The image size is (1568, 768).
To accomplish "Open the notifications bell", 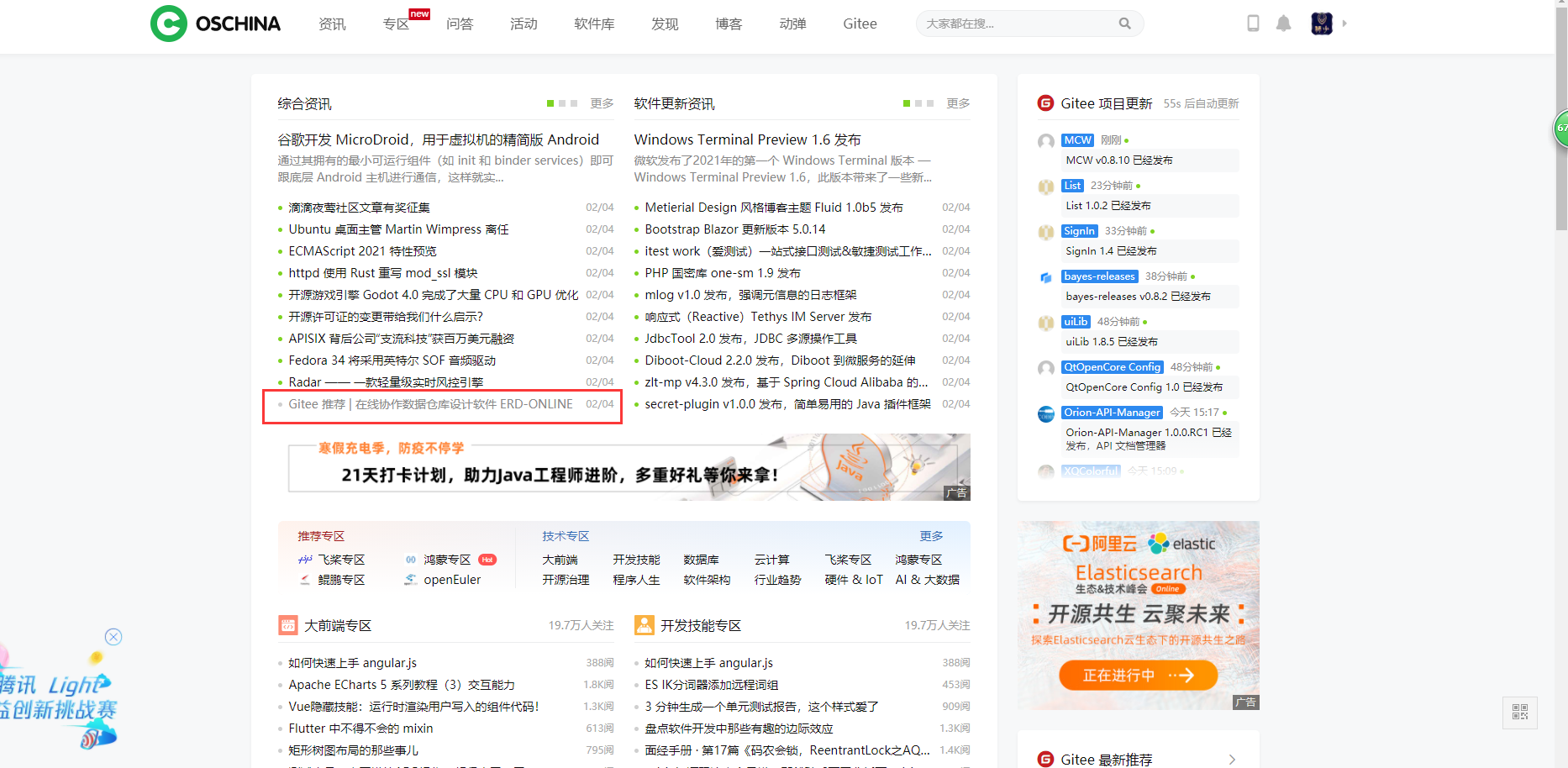I will pos(1283,24).
